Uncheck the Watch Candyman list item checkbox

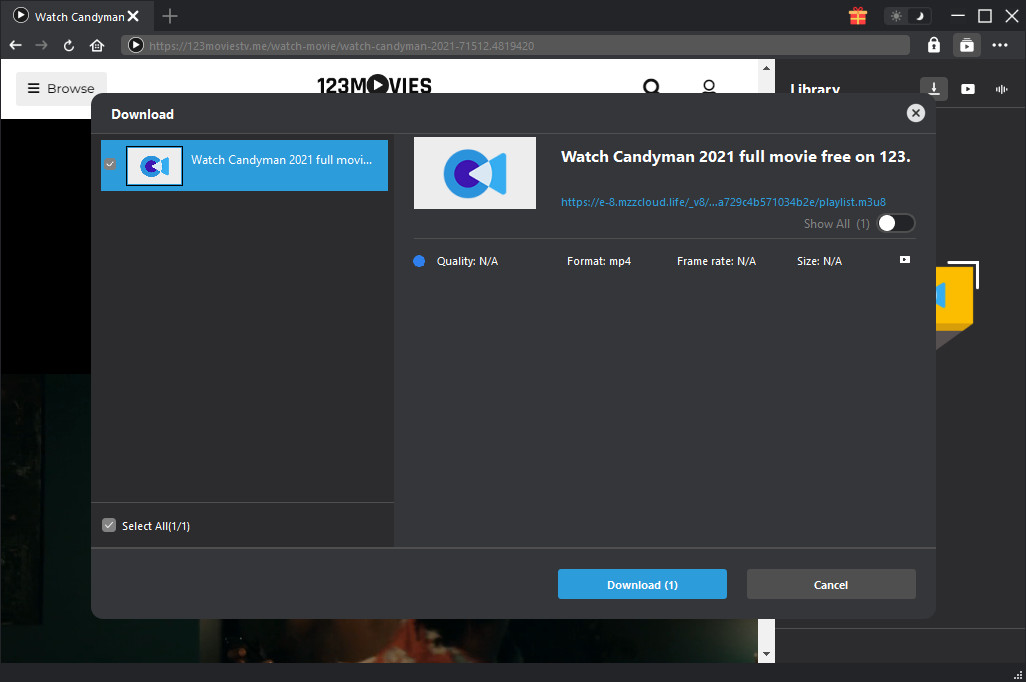[x=110, y=164]
